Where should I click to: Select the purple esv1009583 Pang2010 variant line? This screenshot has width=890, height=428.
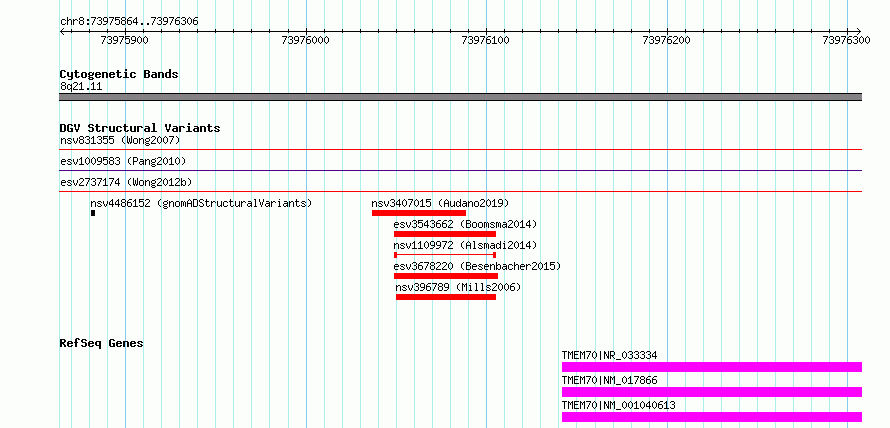coord(461,170)
